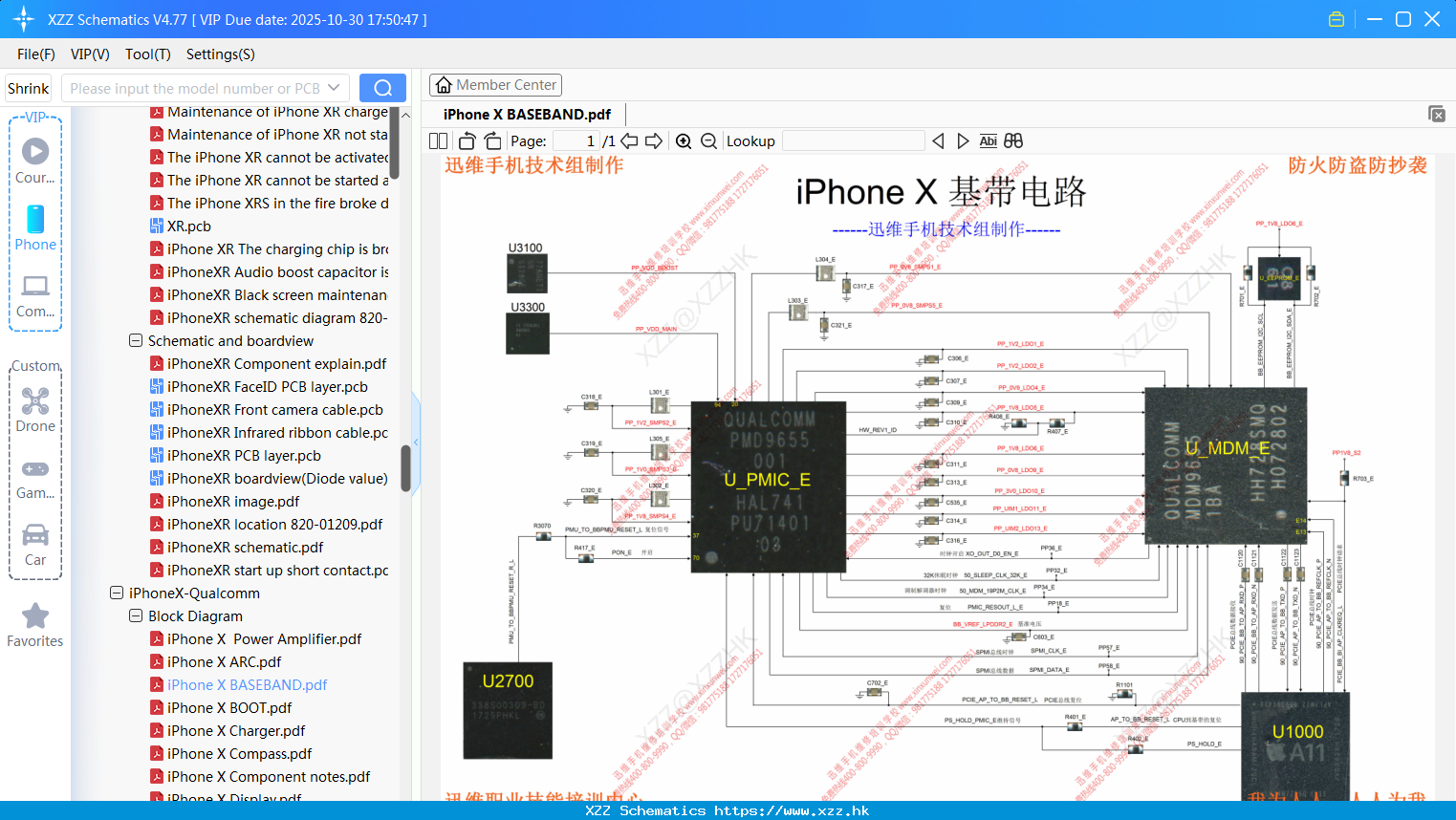Open the model number dropdown arrow
This screenshot has height=820, width=1456.
click(334, 88)
